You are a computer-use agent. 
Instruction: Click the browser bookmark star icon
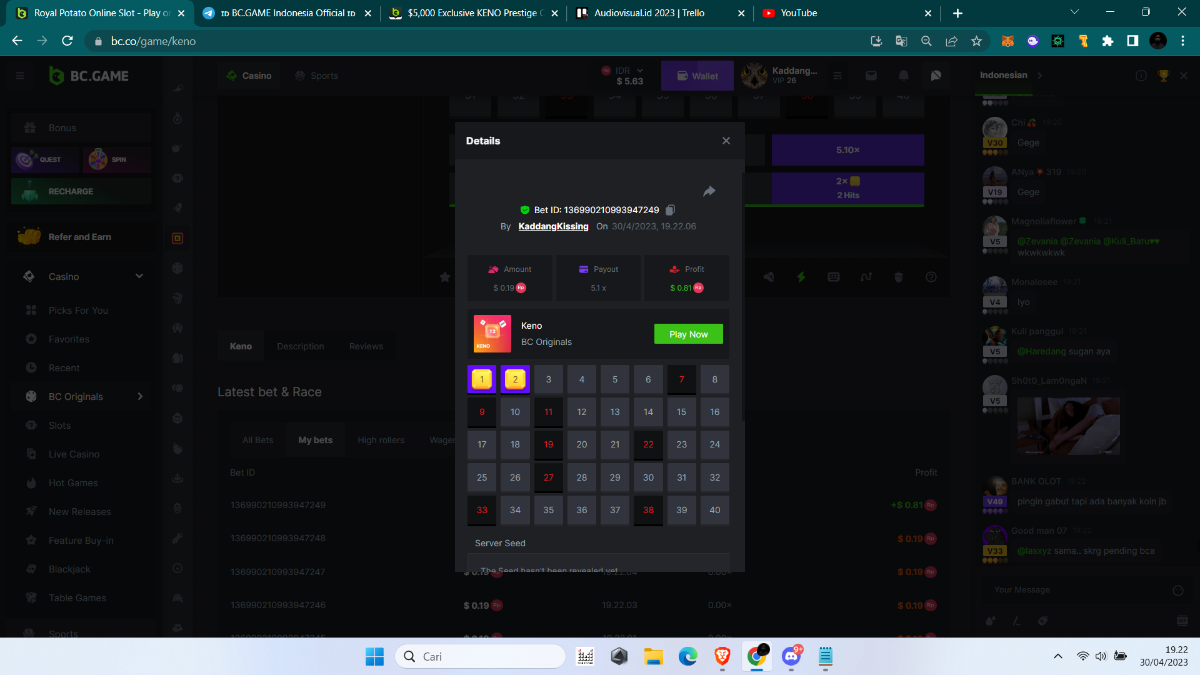pos(976,41)
